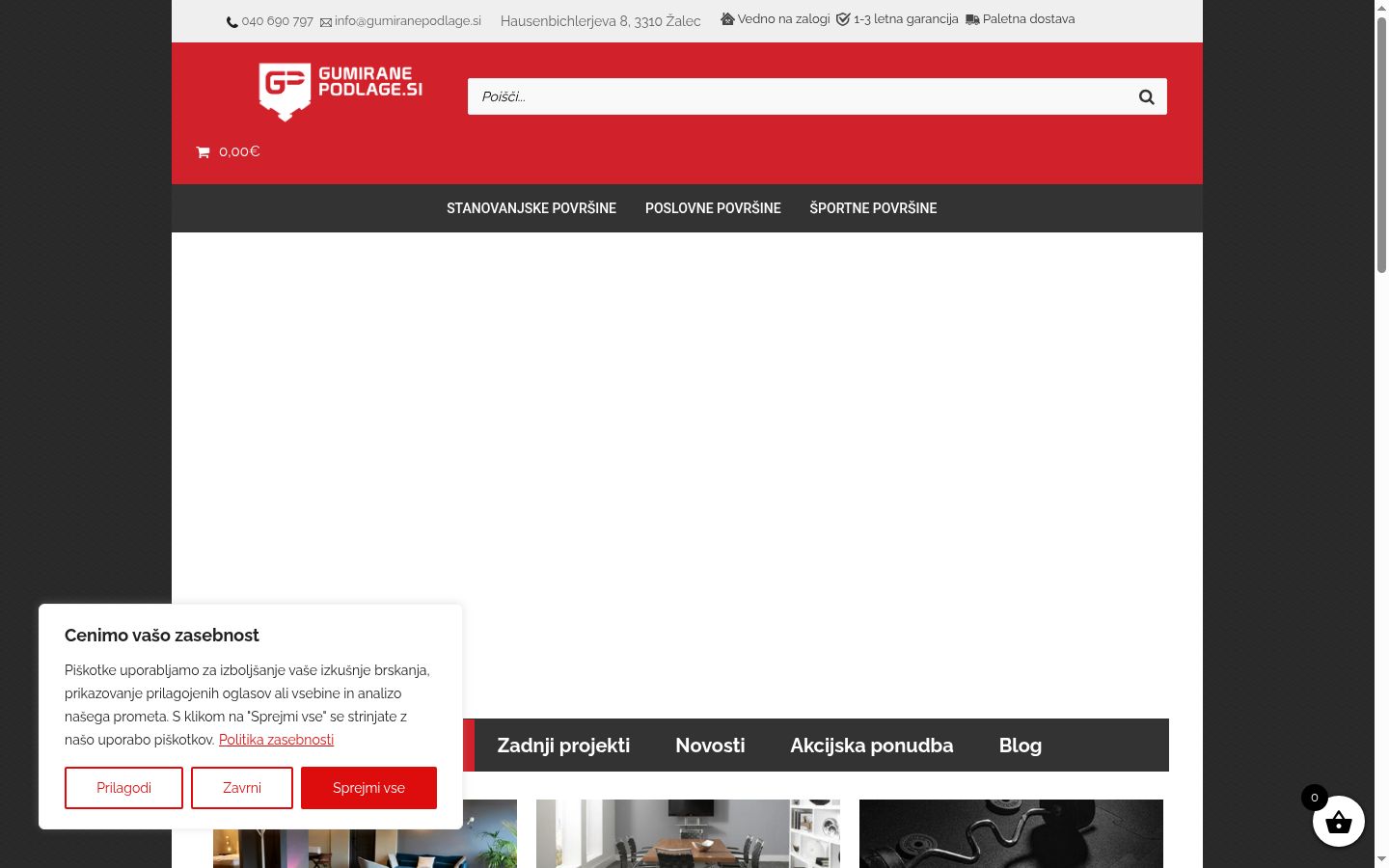Viewport: 1389px width, 868px height.
Task: Click the Hausenbichlerjeva 8, 3310 Žalec address
Action: pos(601,21)
